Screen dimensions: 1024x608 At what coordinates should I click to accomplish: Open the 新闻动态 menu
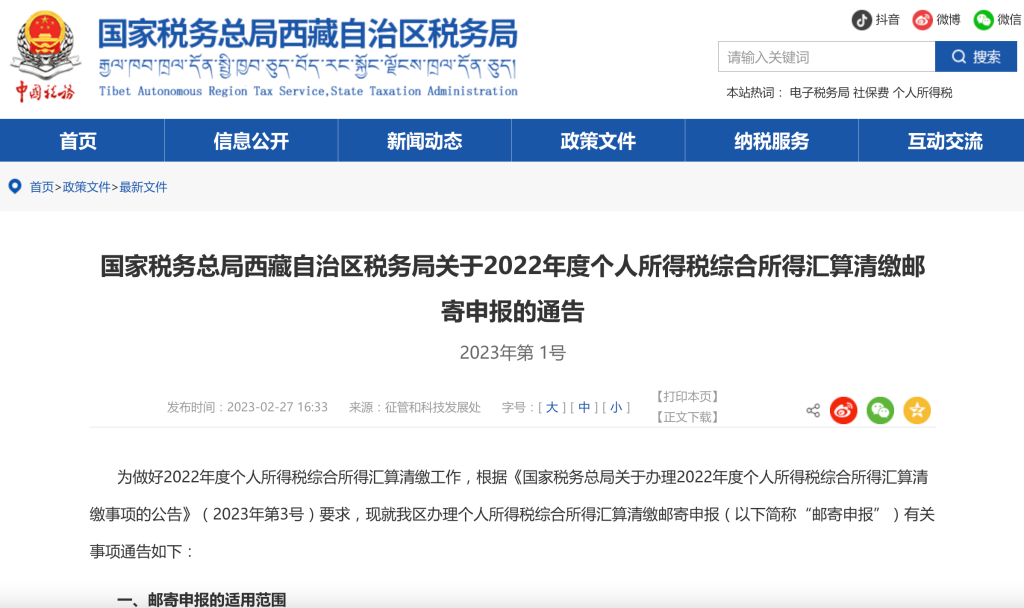(x=424, y=141)
